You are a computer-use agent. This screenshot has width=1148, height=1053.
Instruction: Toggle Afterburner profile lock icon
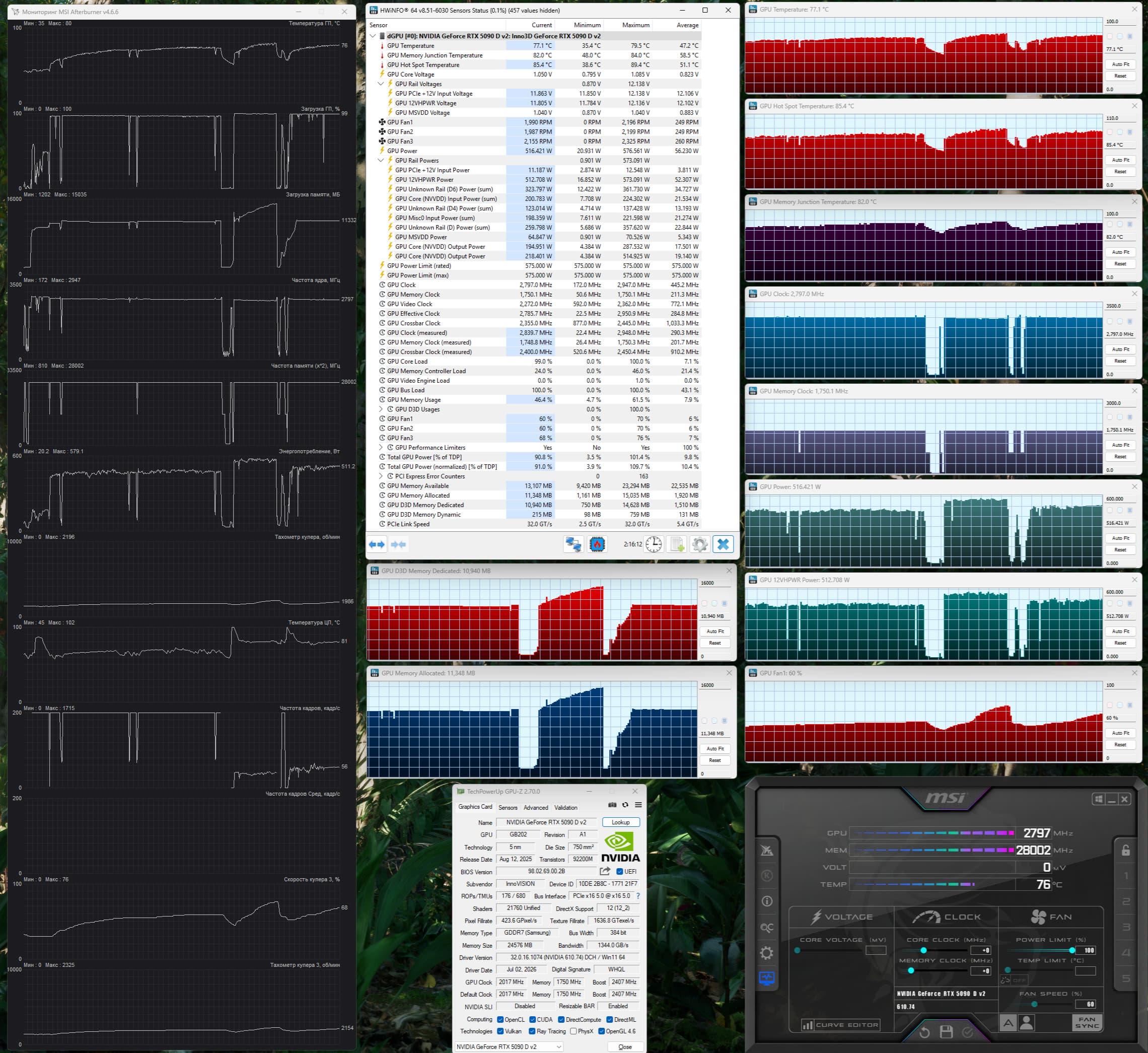coord(1126,850)
